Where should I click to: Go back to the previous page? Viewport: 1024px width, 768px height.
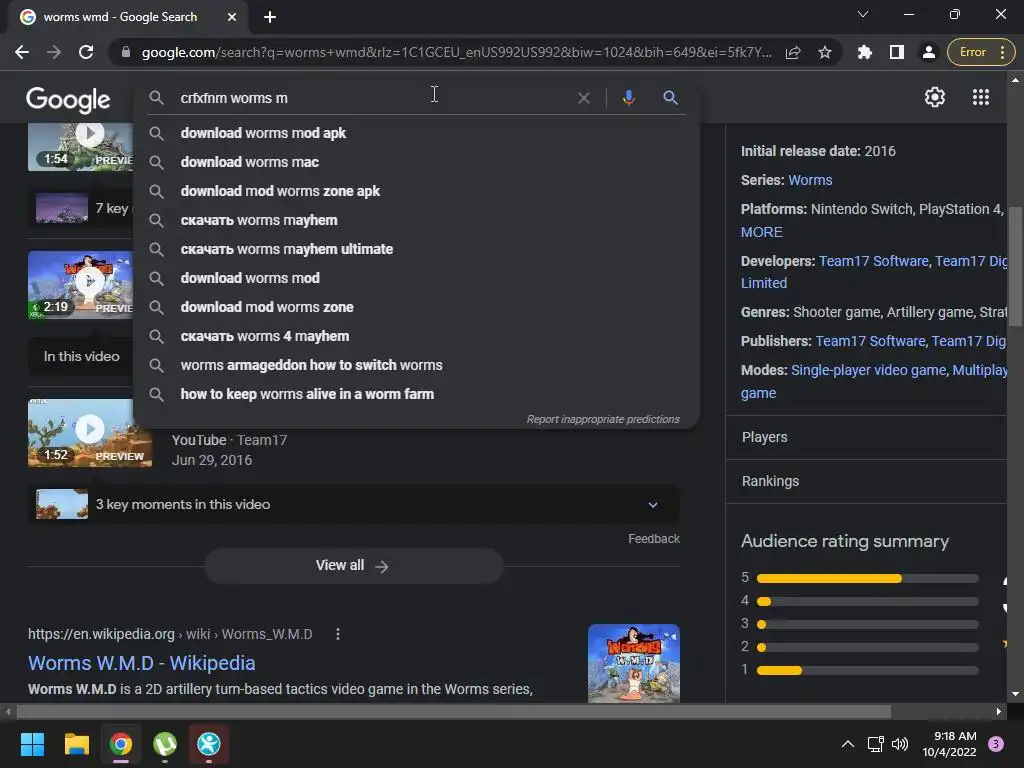point(22,52)
